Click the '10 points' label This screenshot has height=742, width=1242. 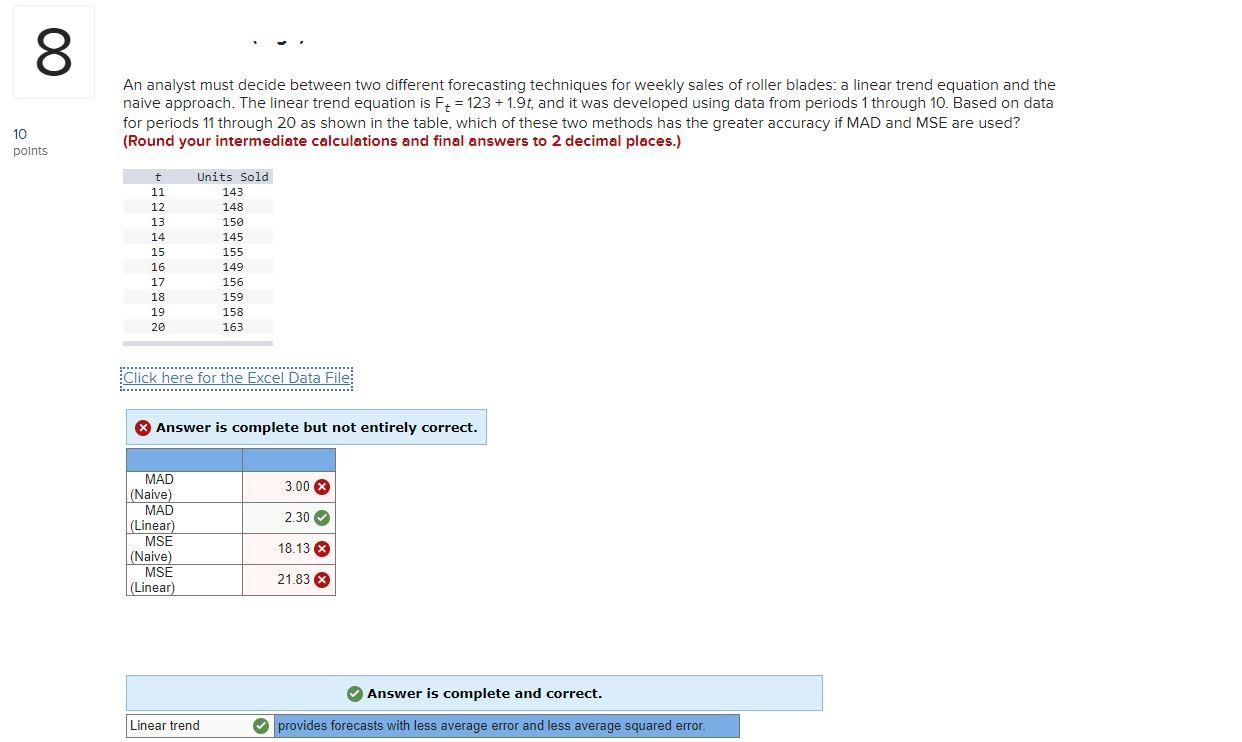click(x=30, y=142)
